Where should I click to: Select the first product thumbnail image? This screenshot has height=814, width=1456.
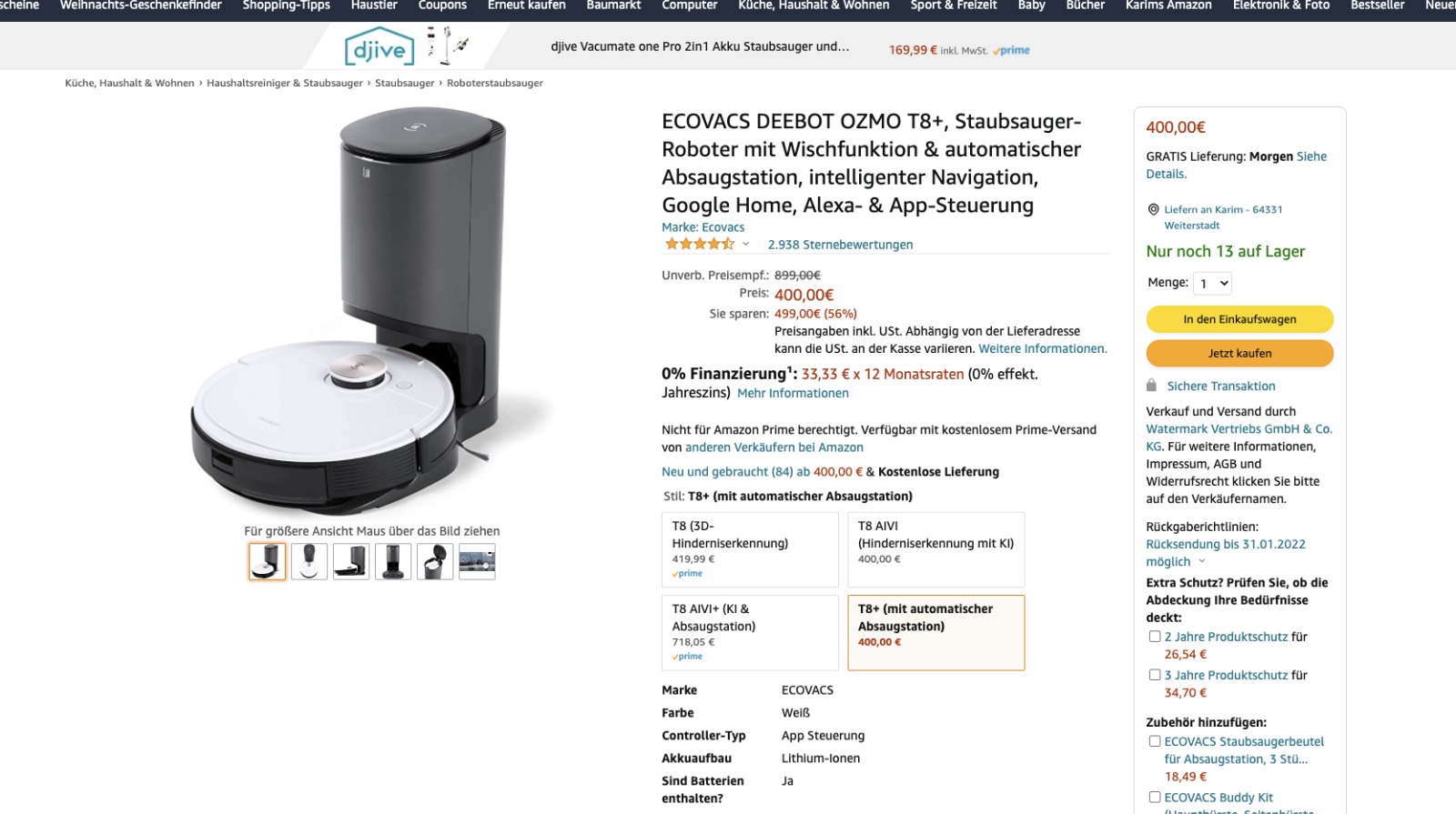tap(268, 561)
